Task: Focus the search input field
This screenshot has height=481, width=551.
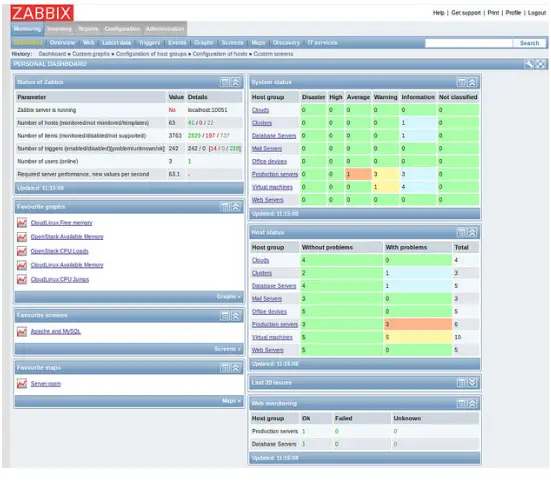Action: point(469,43)
